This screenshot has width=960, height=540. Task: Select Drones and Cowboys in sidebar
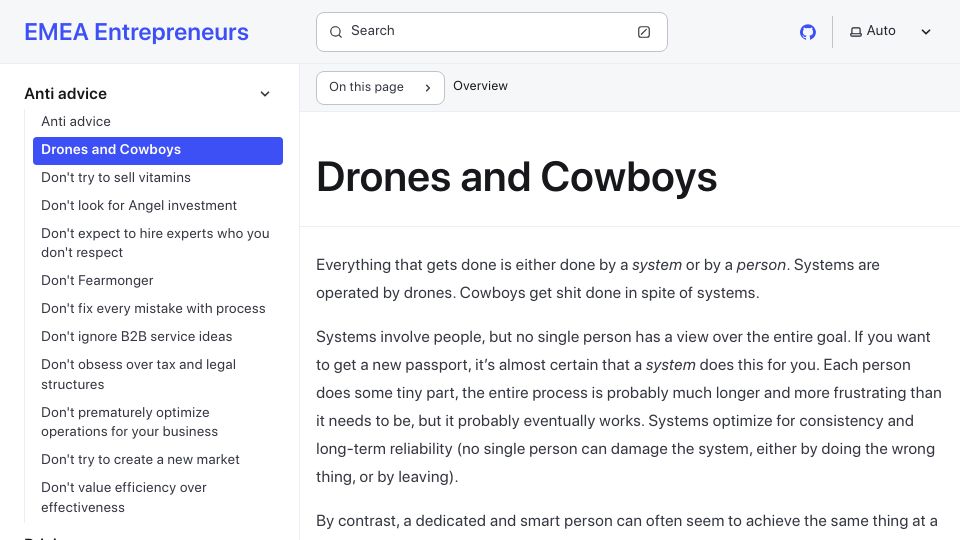(158, 151)
